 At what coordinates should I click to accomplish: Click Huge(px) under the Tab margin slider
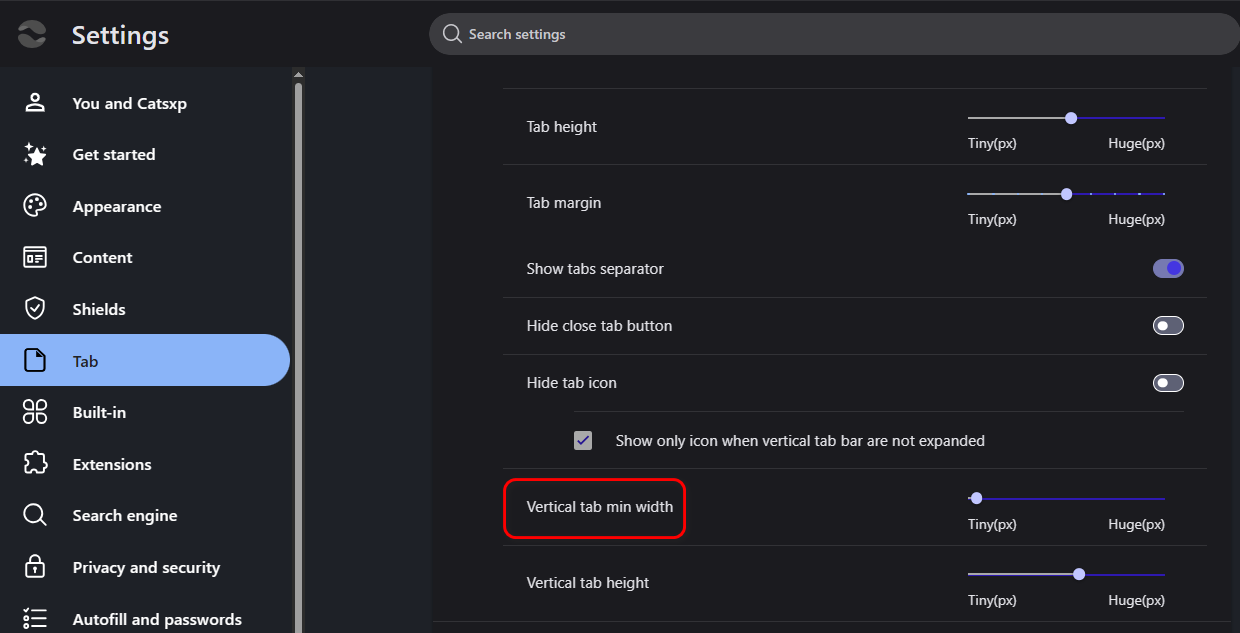[1137, 219]
